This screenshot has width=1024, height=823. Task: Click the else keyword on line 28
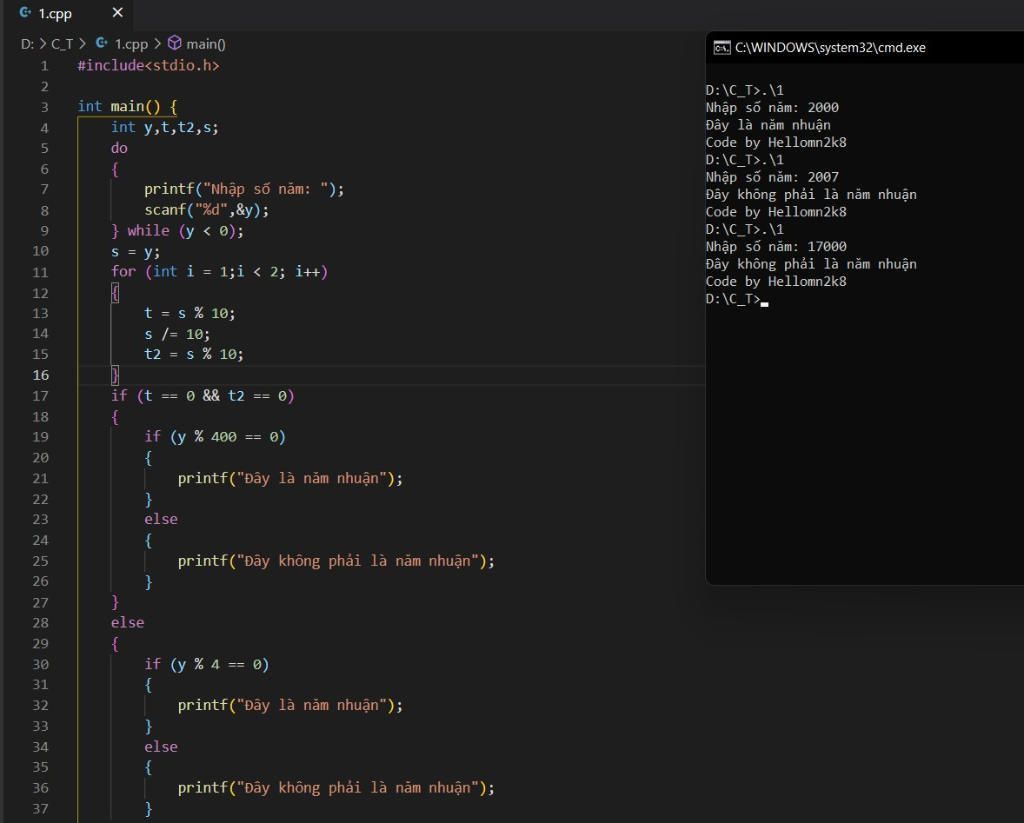coord(127,622)
